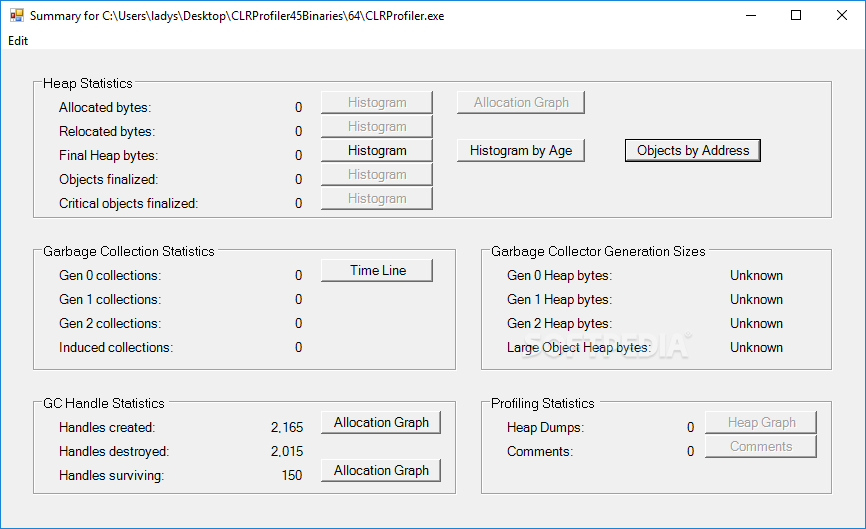Click Unknown value for Gen 0 Heap bytes
Screen dimensions: 866x529
pos(756,276)
